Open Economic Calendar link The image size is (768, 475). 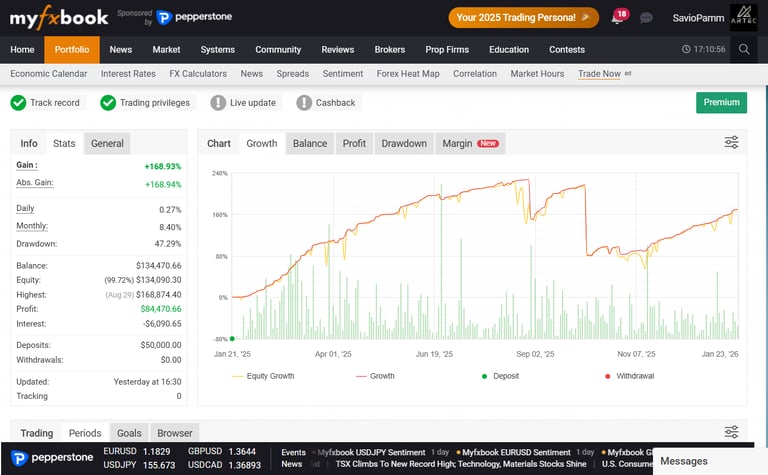(x=48, y=74)
